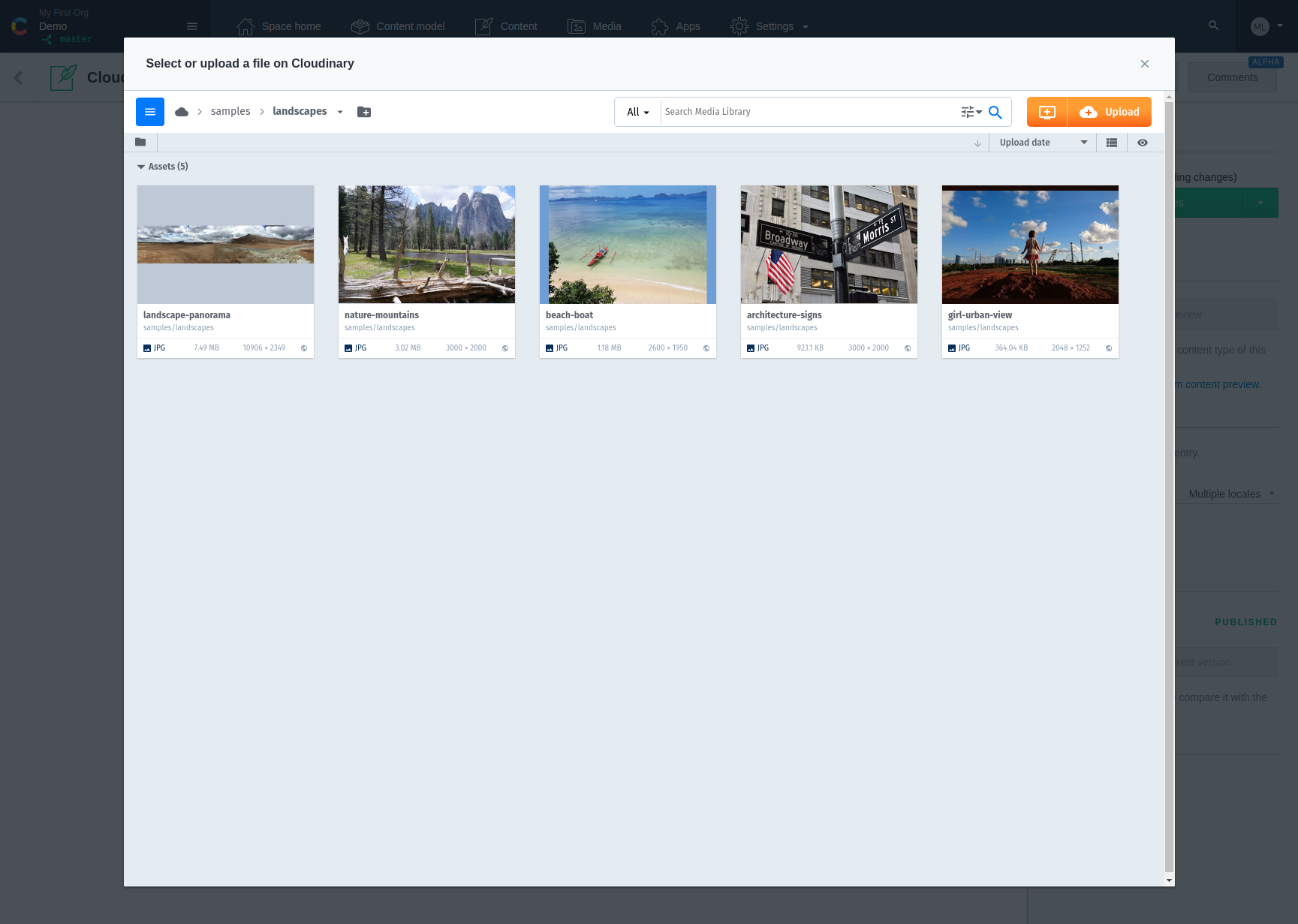Switch to list view layout
The height and width of the screenshot is (924, 1298).
click(x=1112, y=143)
